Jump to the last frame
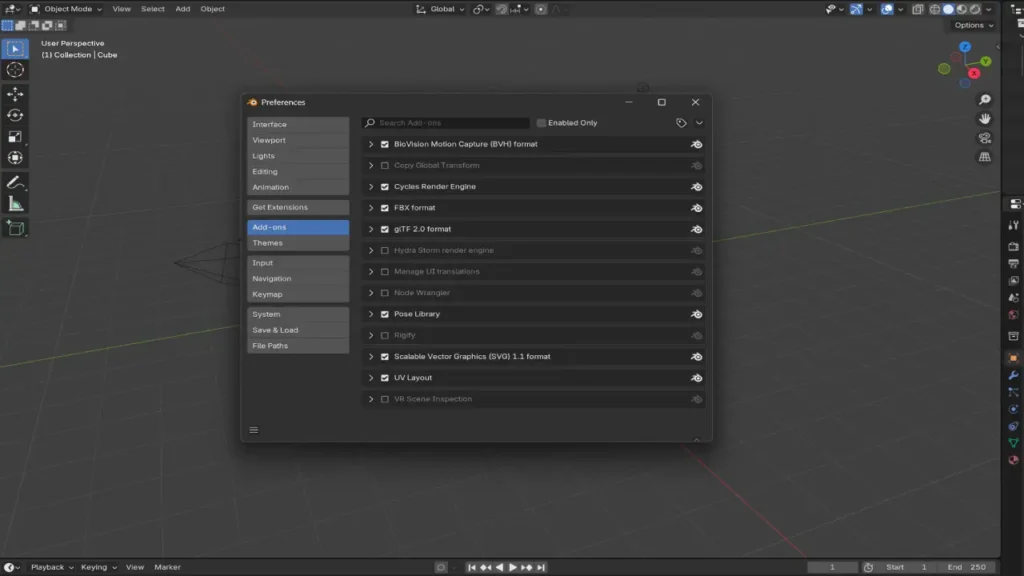The width and height of the screenshot is (1024, 576). pyautogui.click(x=541, y=568)
